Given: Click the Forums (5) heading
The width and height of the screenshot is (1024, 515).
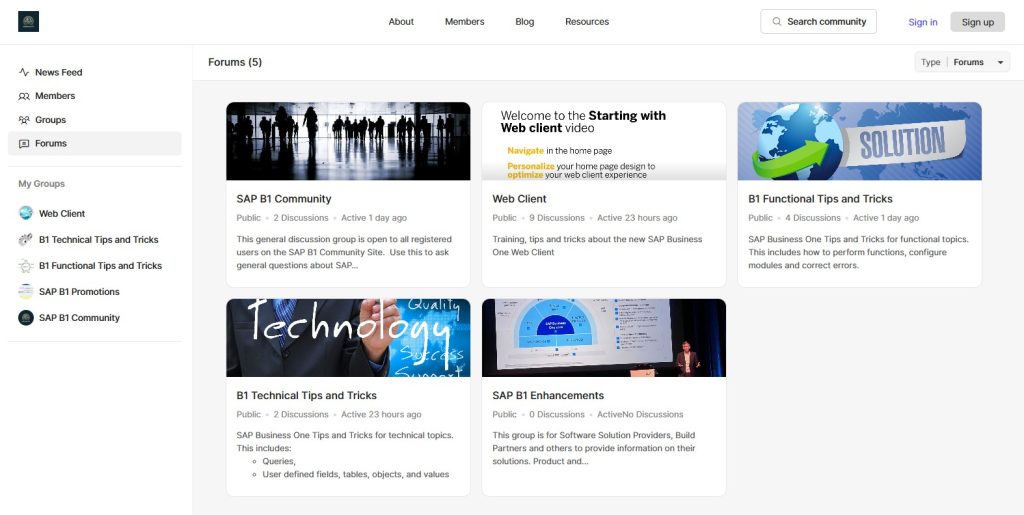Looking at the screenshot, I should 235,62.
